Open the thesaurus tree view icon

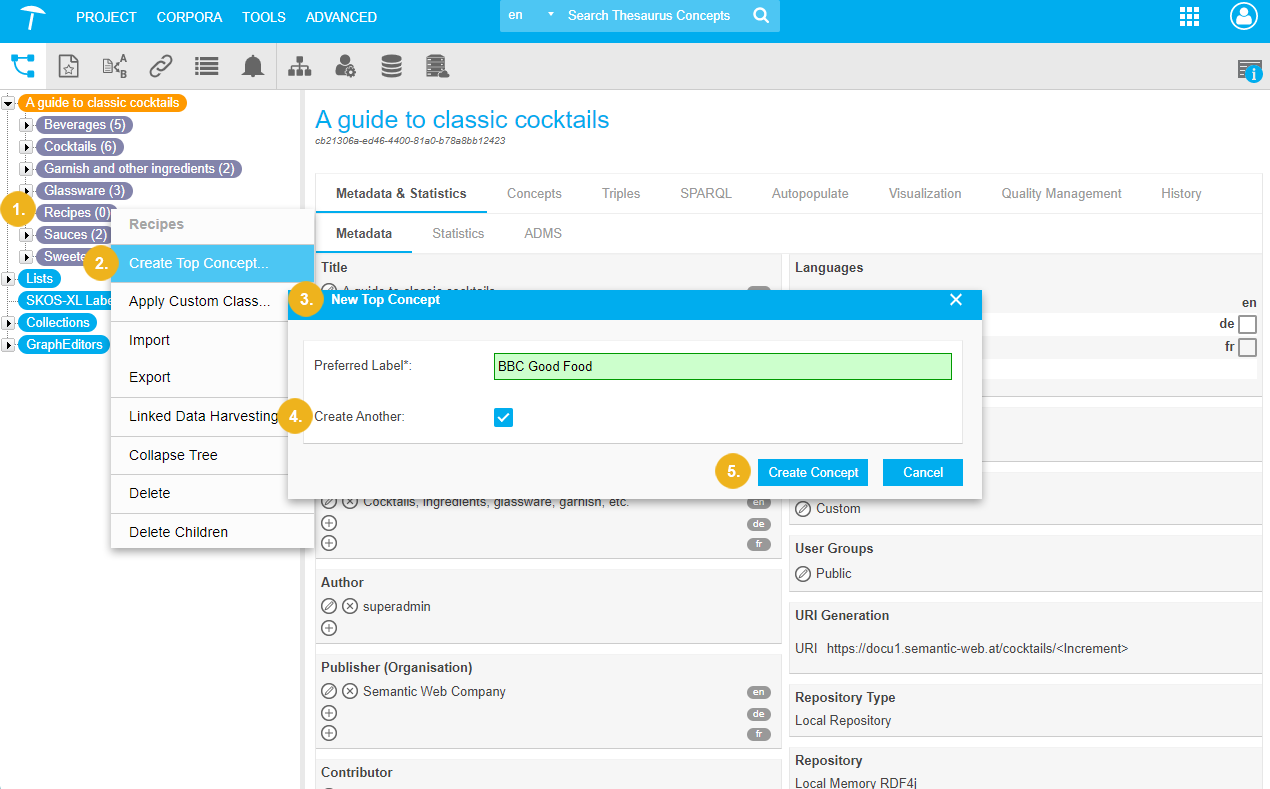22,66
